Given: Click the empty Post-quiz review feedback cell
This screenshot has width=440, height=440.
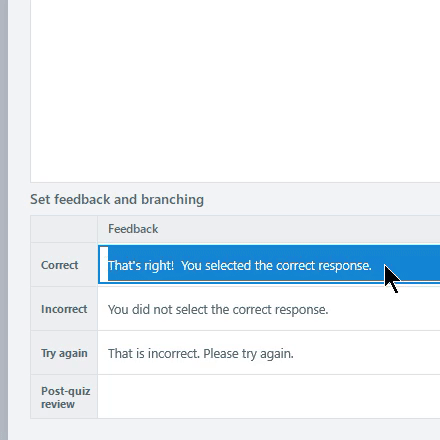Looking at the screenshot, I should pos(269,397).
